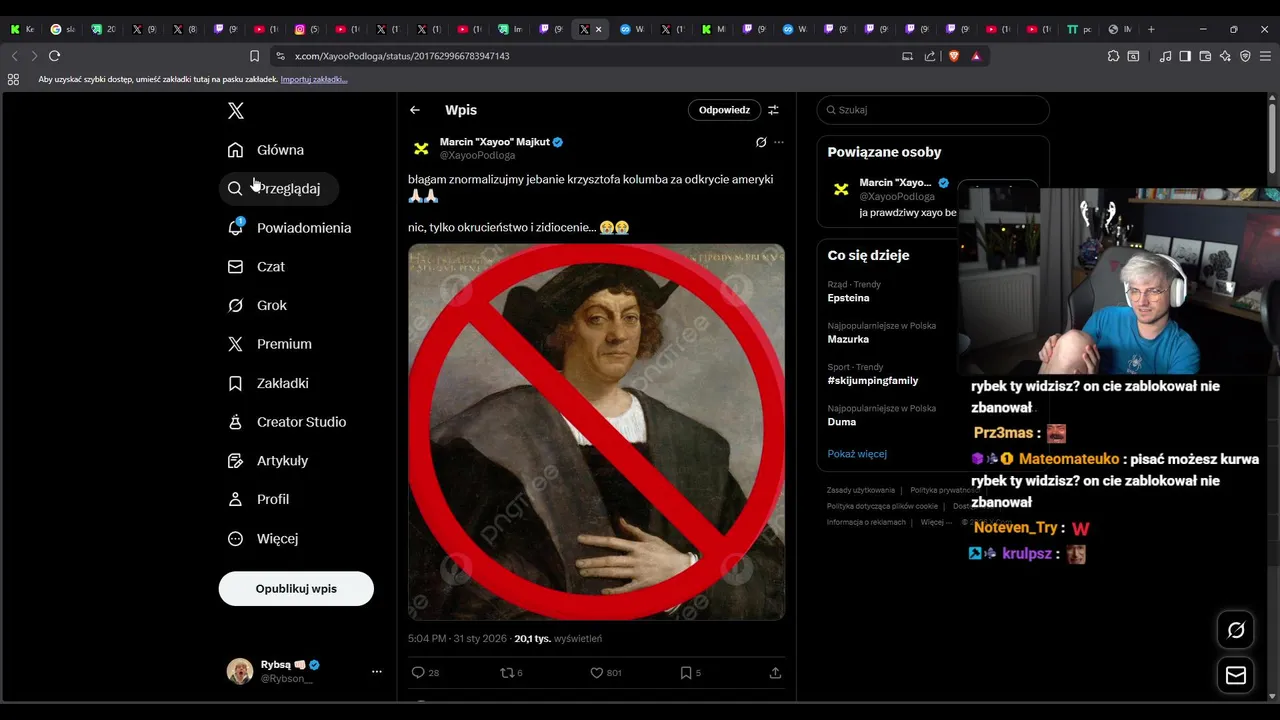Open Zasady użytkowania footer link

(x=861, y=490)
